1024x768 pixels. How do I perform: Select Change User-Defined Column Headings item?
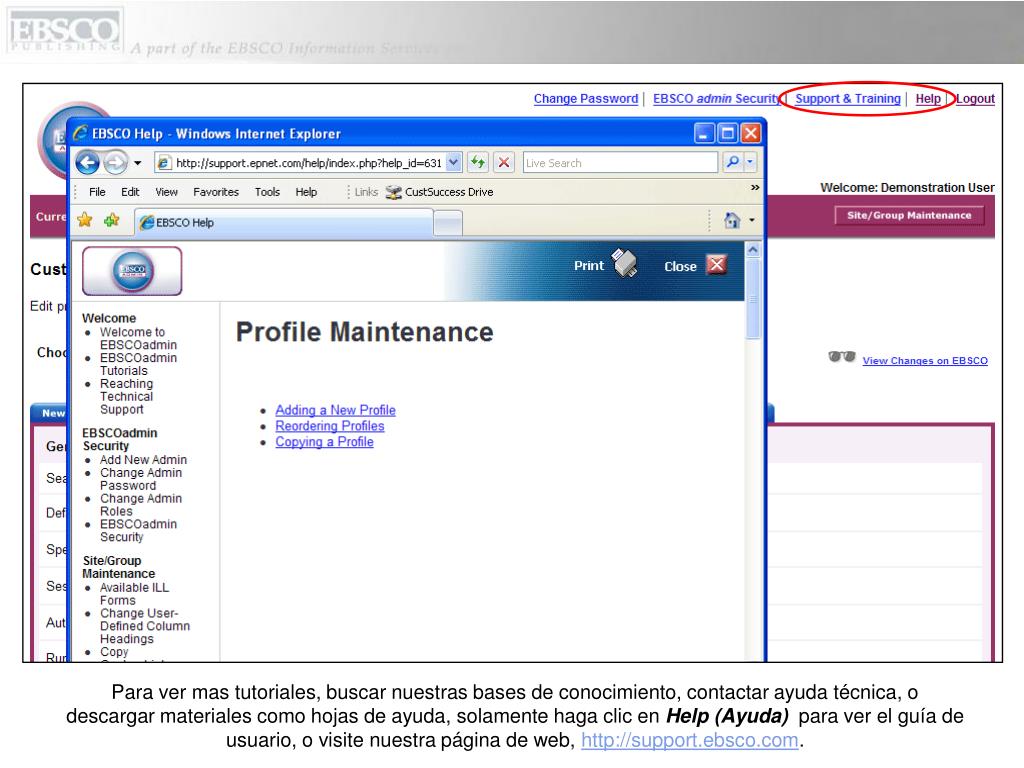145,626
